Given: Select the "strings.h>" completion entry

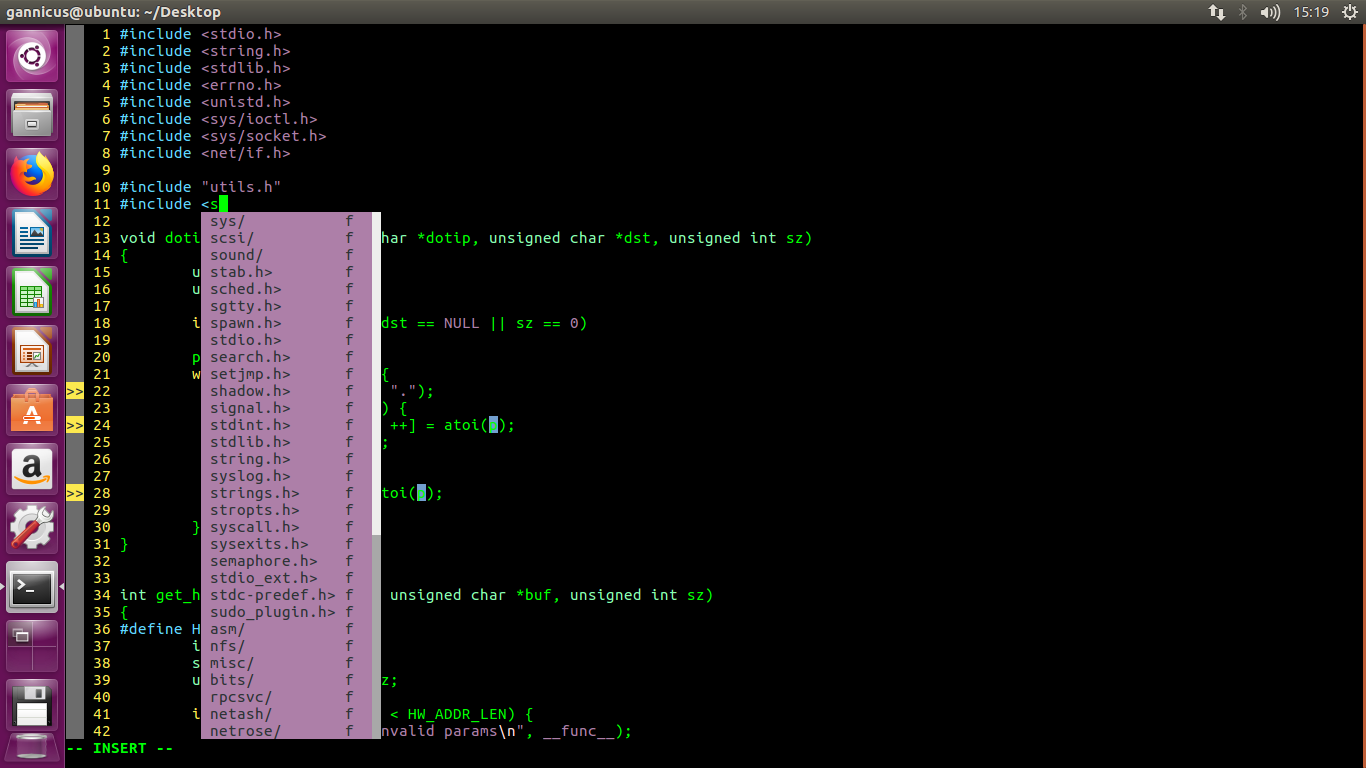Looking at the screenshot, I should coord(286,493).
